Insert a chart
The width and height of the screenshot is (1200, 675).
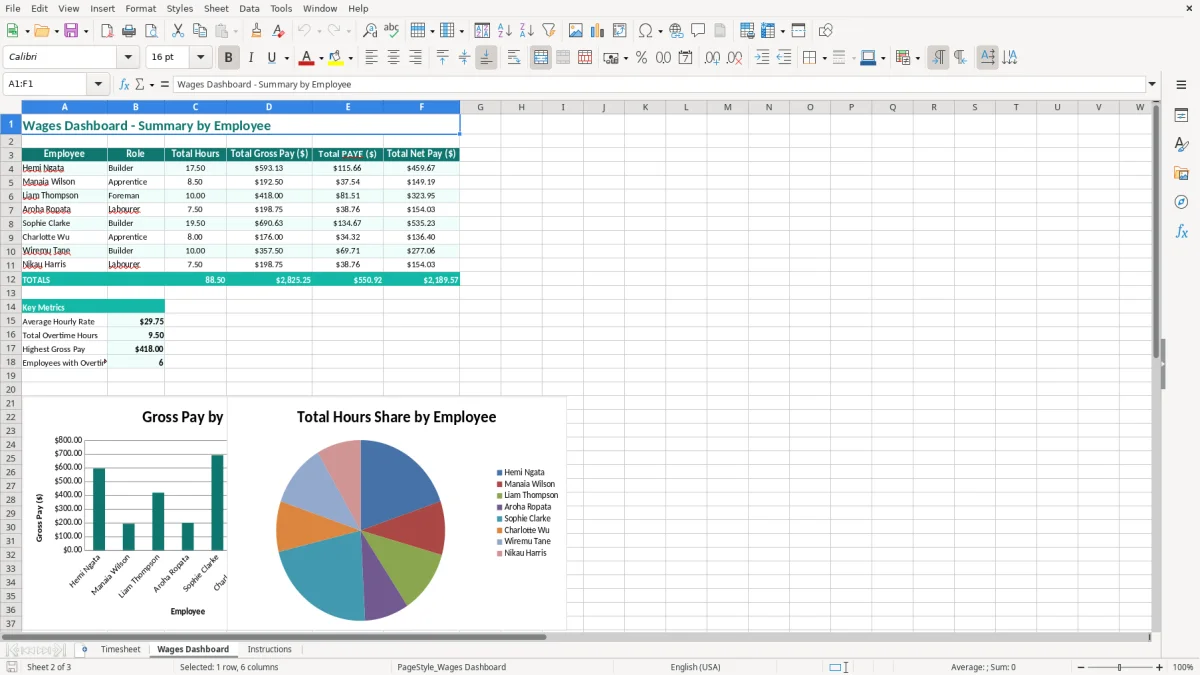pos(598,31)
